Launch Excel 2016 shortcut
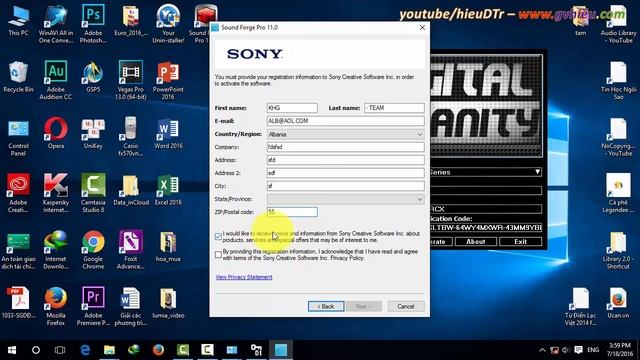Viewport: 640px width, 360px height. click(x=168, y=190)
